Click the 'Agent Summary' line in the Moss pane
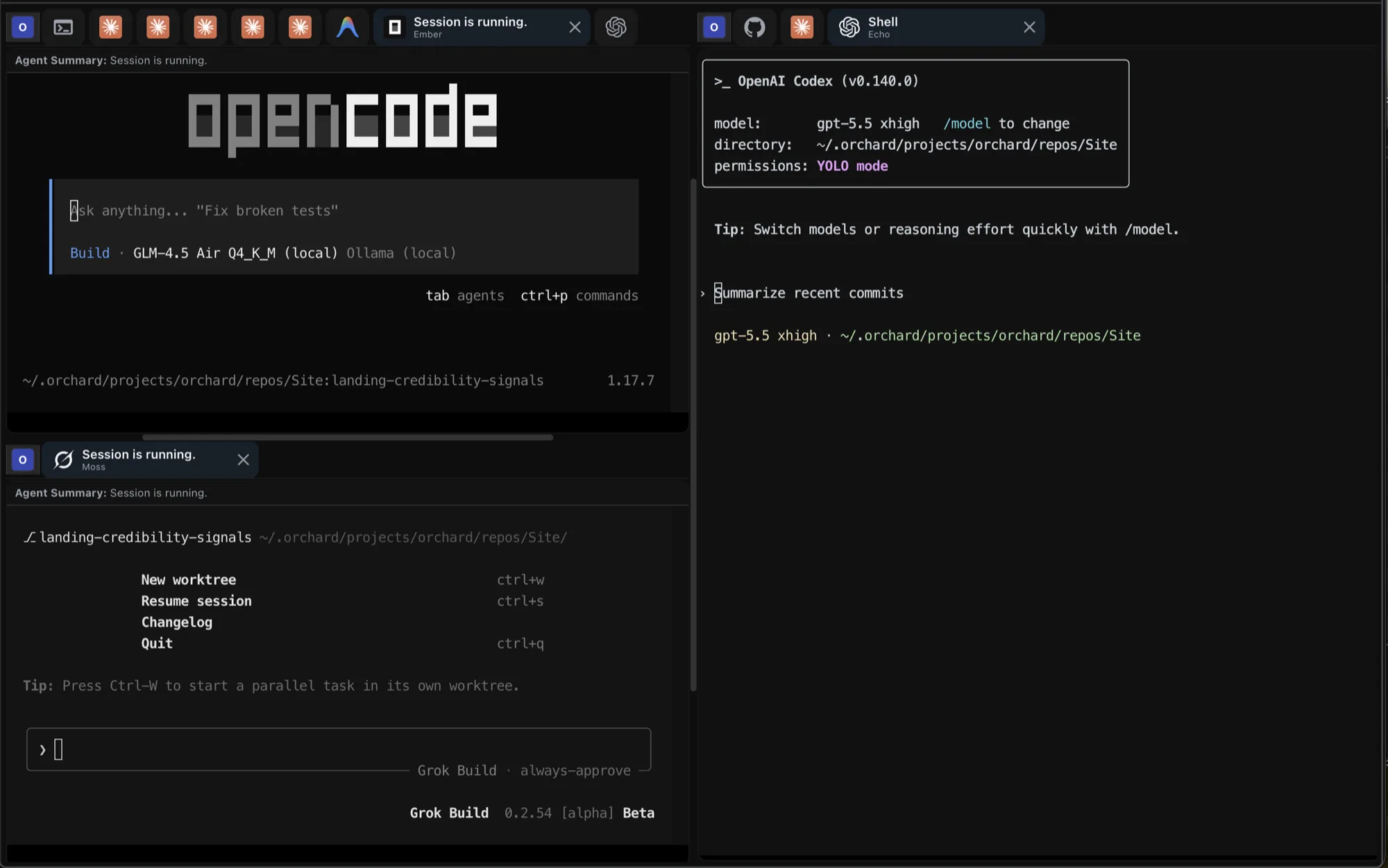 point(111,493)
